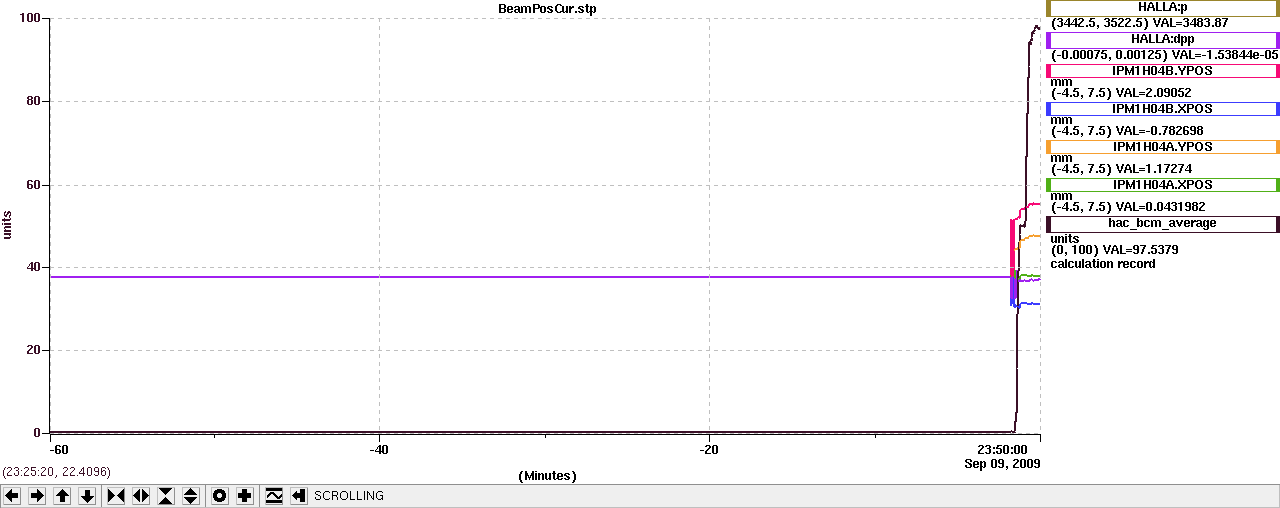Select the HALLA:p curve legend entry
1280x508 pixels.
coord(1162,8)
